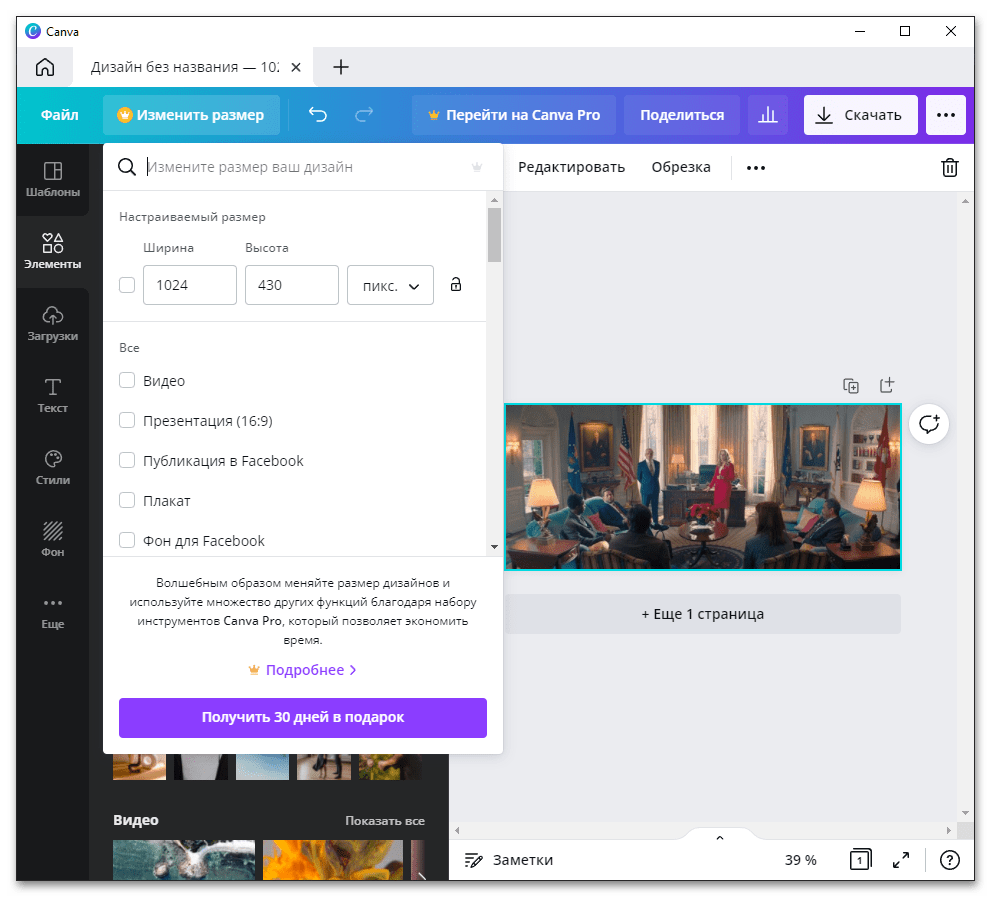
Task: Open the Файл menu
Action: (59, 115)
